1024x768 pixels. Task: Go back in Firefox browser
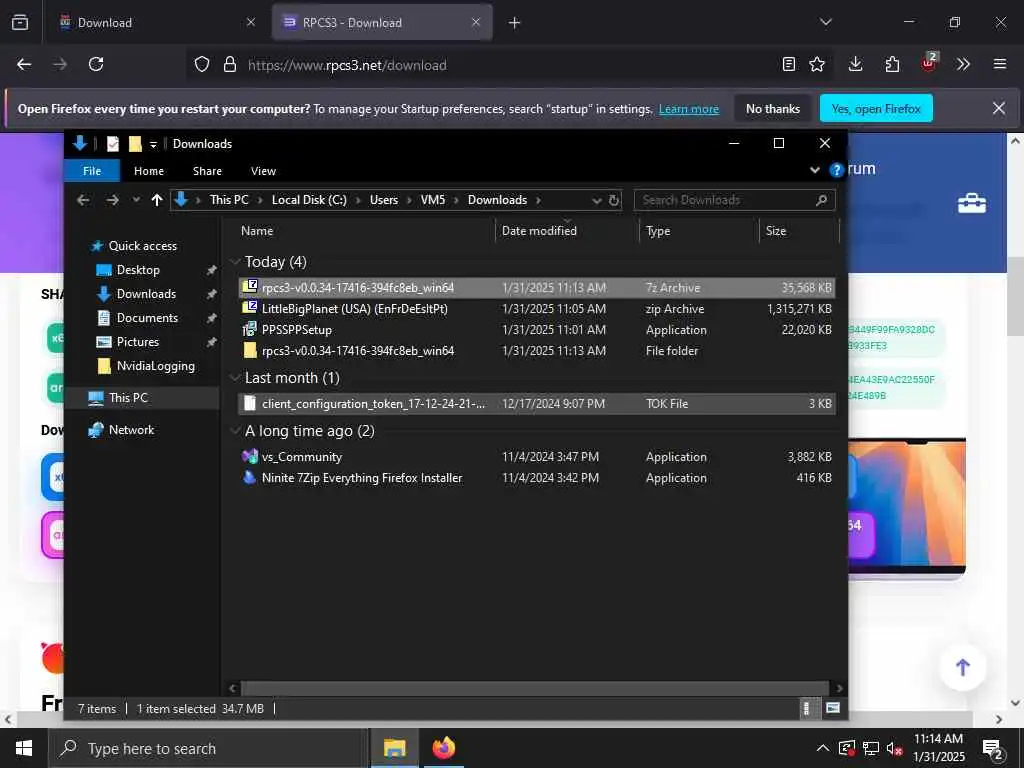24,64
